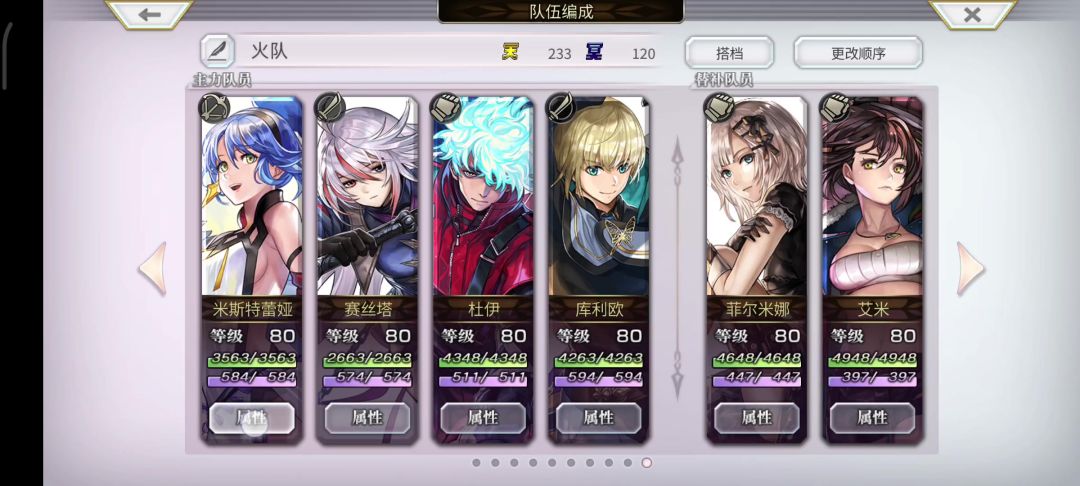Go to next team with right arrow
1080x486 pixels.
point(970,268)
